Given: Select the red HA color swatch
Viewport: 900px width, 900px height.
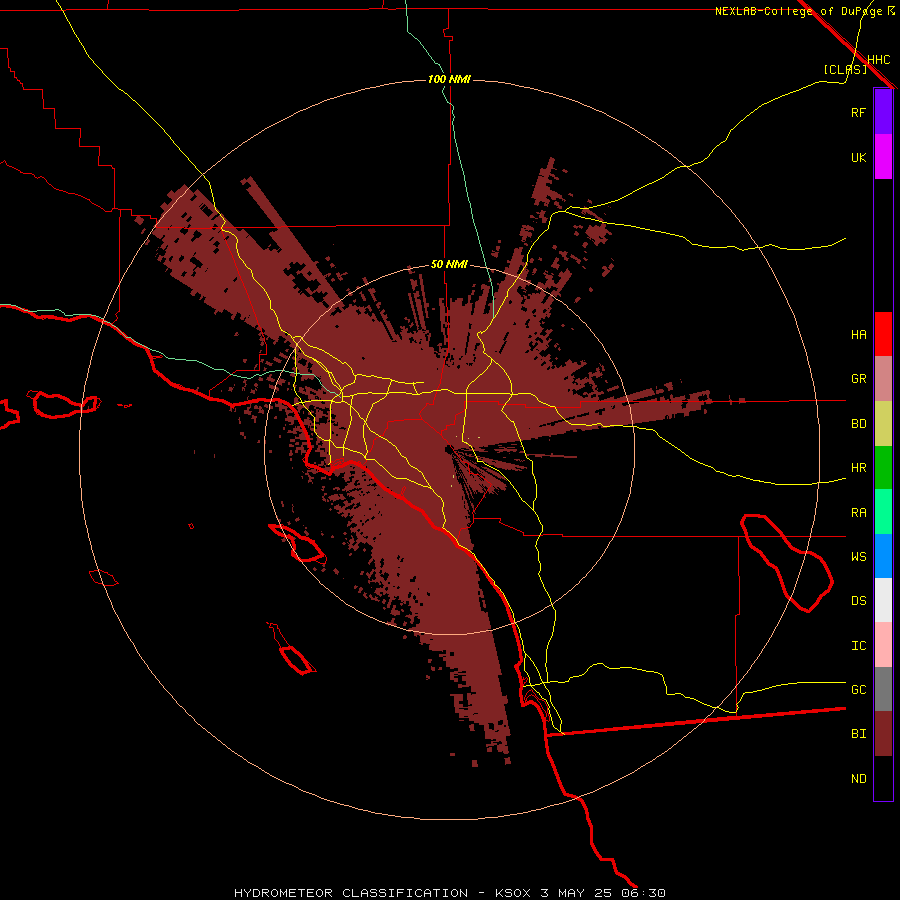Looking at the screenshot, I should (883, 334).
